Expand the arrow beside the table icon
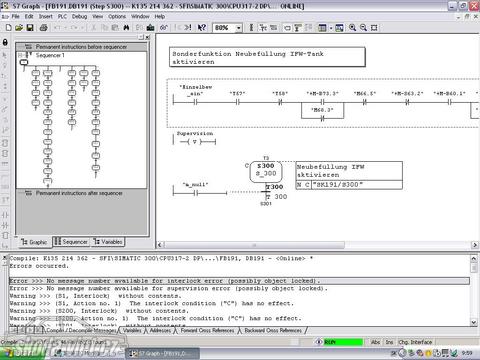This screenshot has width=480, height=360. point(331,28)
